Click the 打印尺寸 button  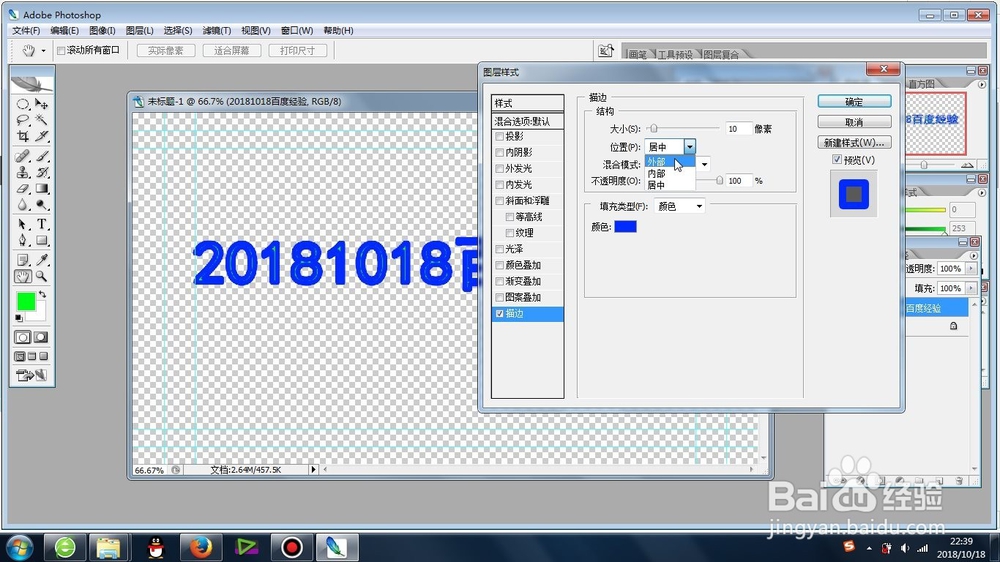point(298,50)
